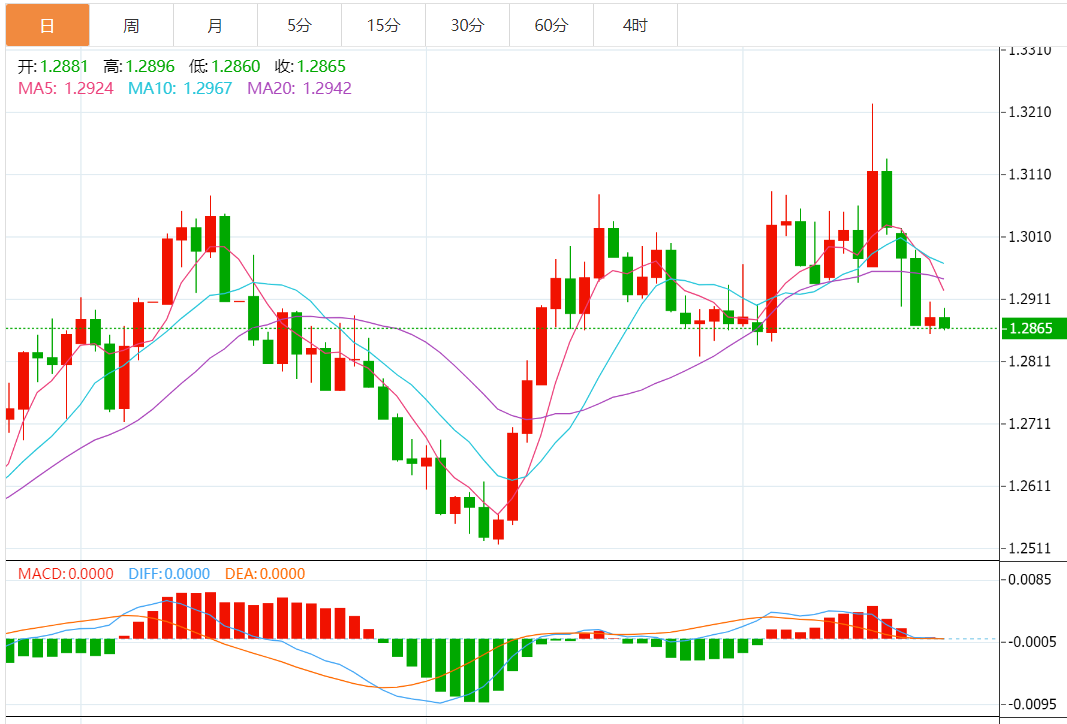Screen dimensions: 1067x724
Task: Click the close price 1.2865 value
Action: (321, 66)
